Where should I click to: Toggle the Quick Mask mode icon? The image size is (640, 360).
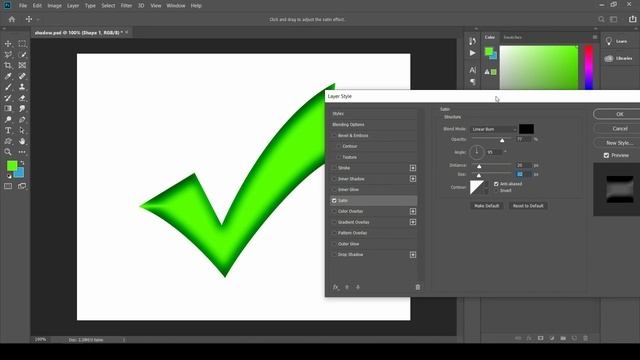[8, 186]
